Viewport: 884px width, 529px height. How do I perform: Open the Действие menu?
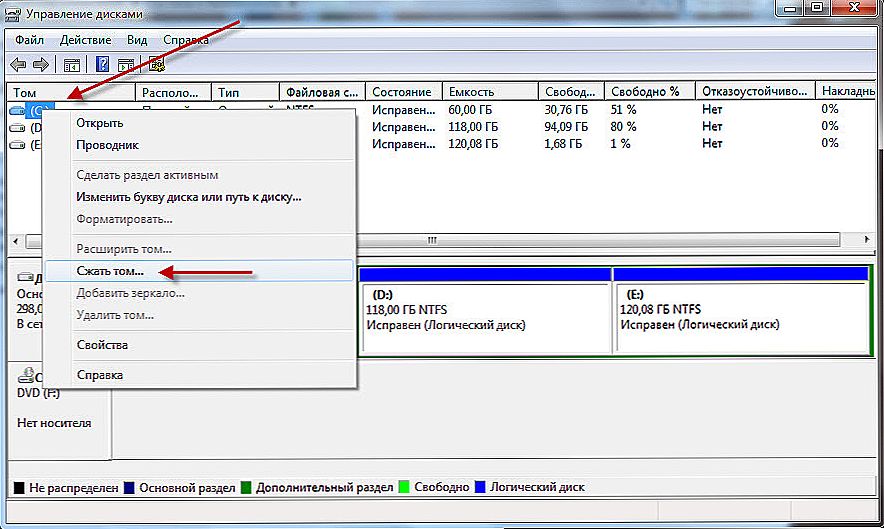(x=87, y=39)
